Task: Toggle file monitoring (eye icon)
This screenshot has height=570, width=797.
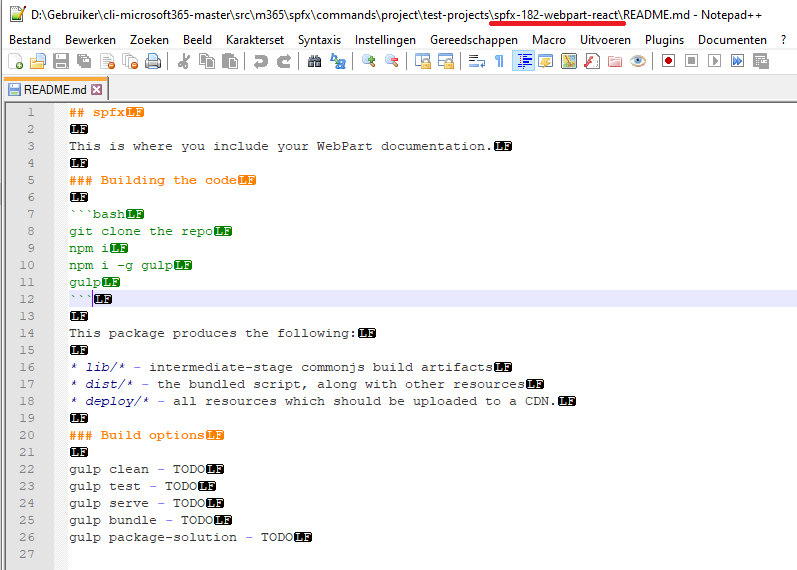Action: pyautogui.click(x=638, y=62)
